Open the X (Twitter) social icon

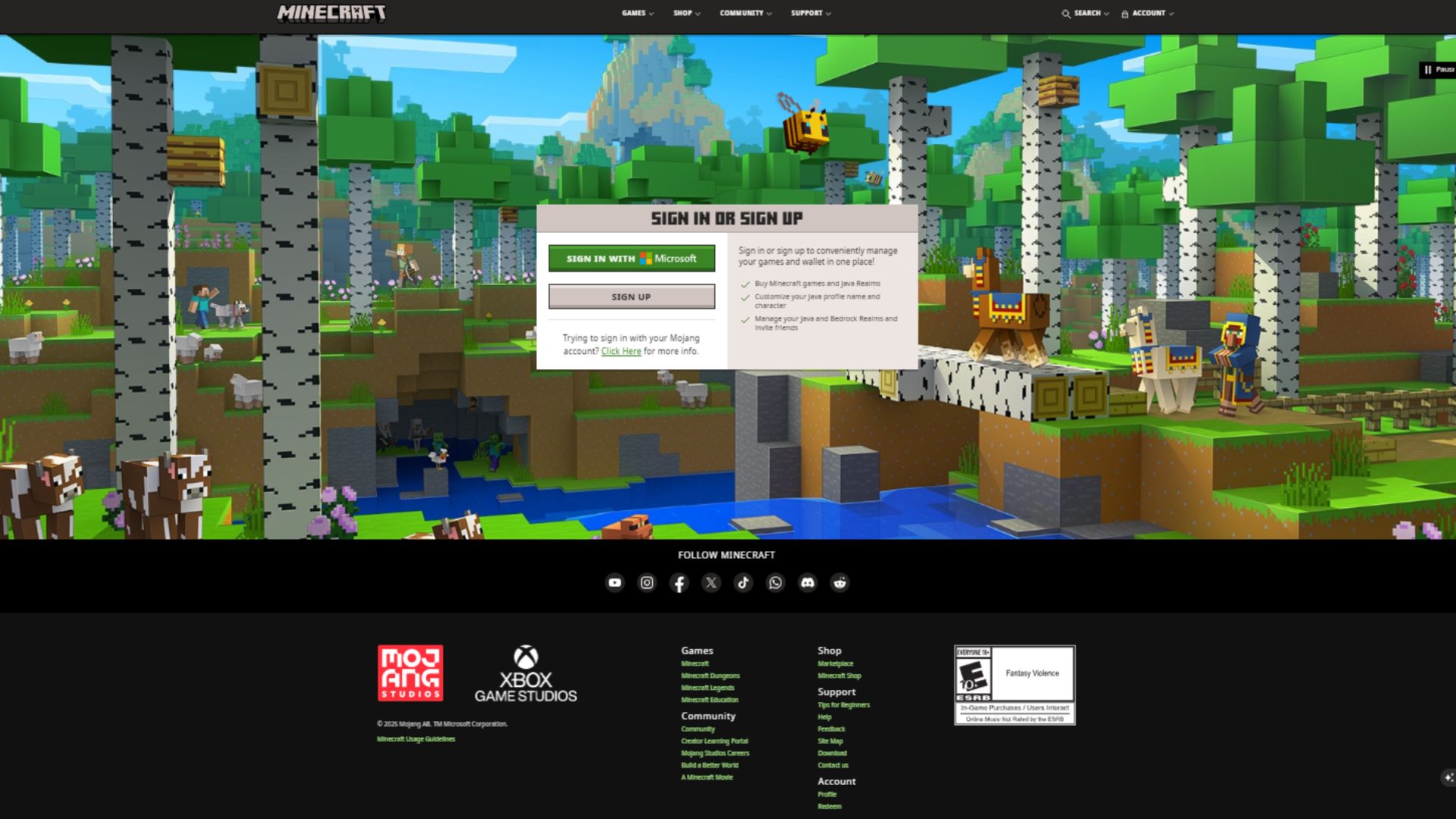click(711, 582)
